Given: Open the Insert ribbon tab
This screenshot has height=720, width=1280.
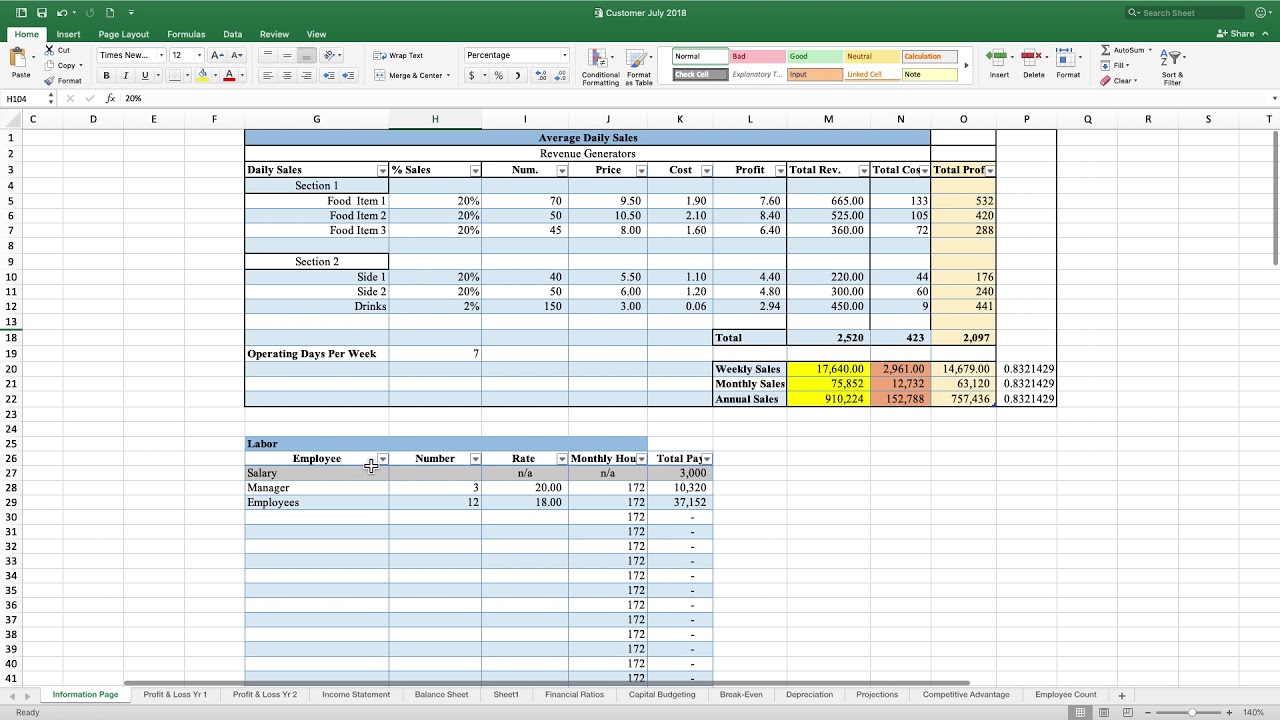Looking at the screenshot, I should click(68, 34).
